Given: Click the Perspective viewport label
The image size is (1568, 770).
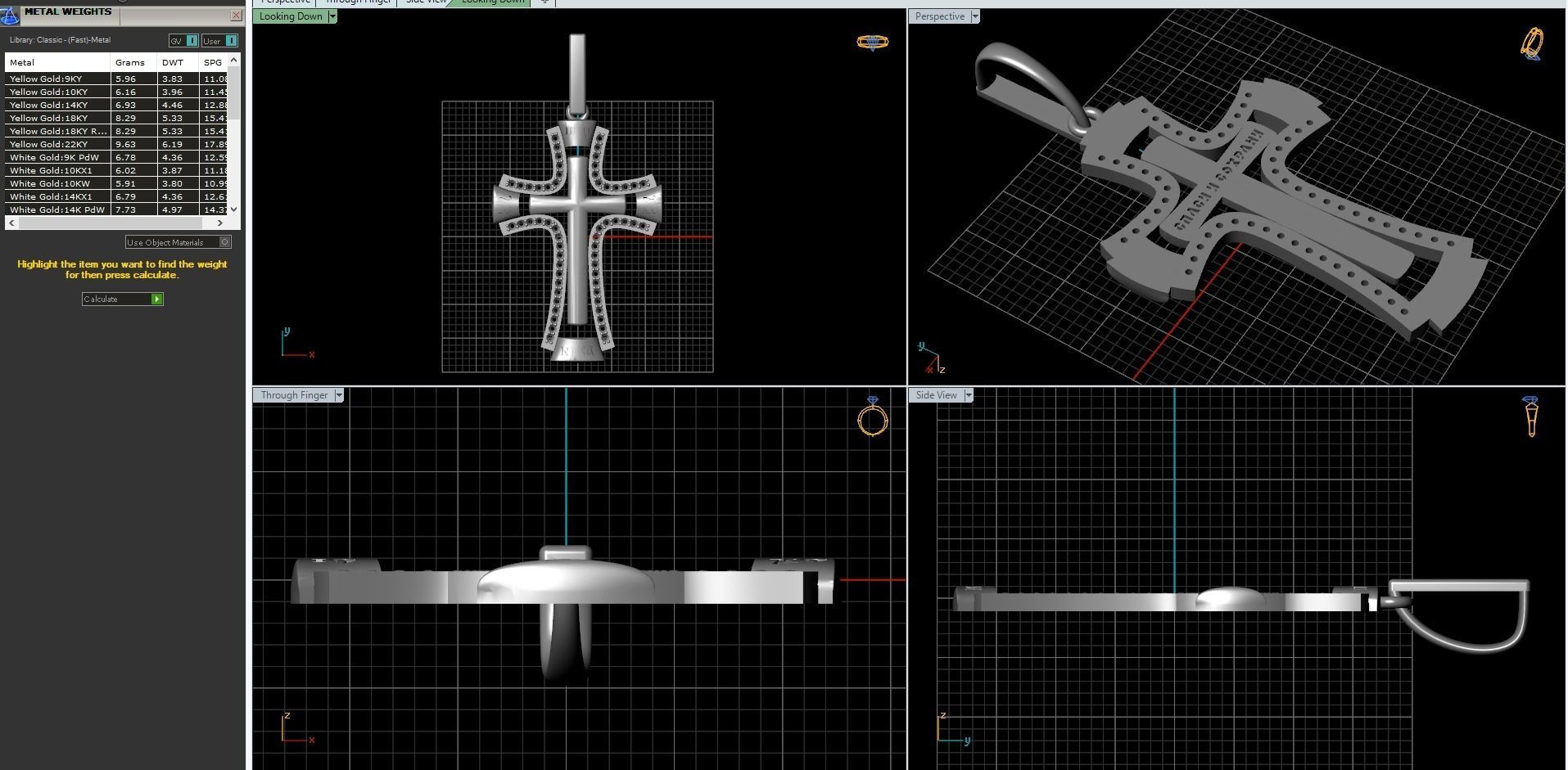Looking at the screenshot, I should (x=939, y=16).
